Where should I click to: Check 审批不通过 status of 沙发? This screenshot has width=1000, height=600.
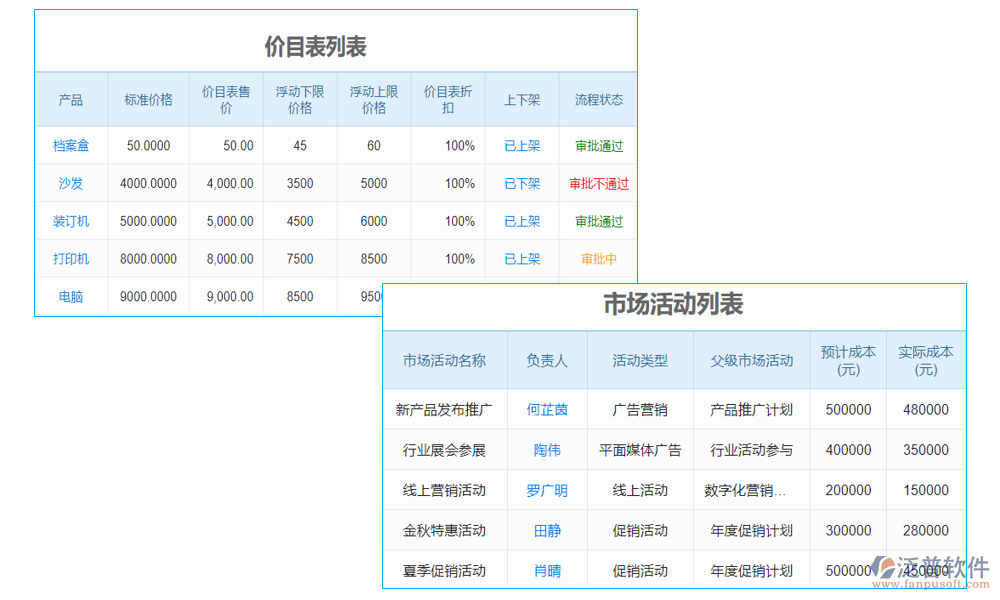601,183
